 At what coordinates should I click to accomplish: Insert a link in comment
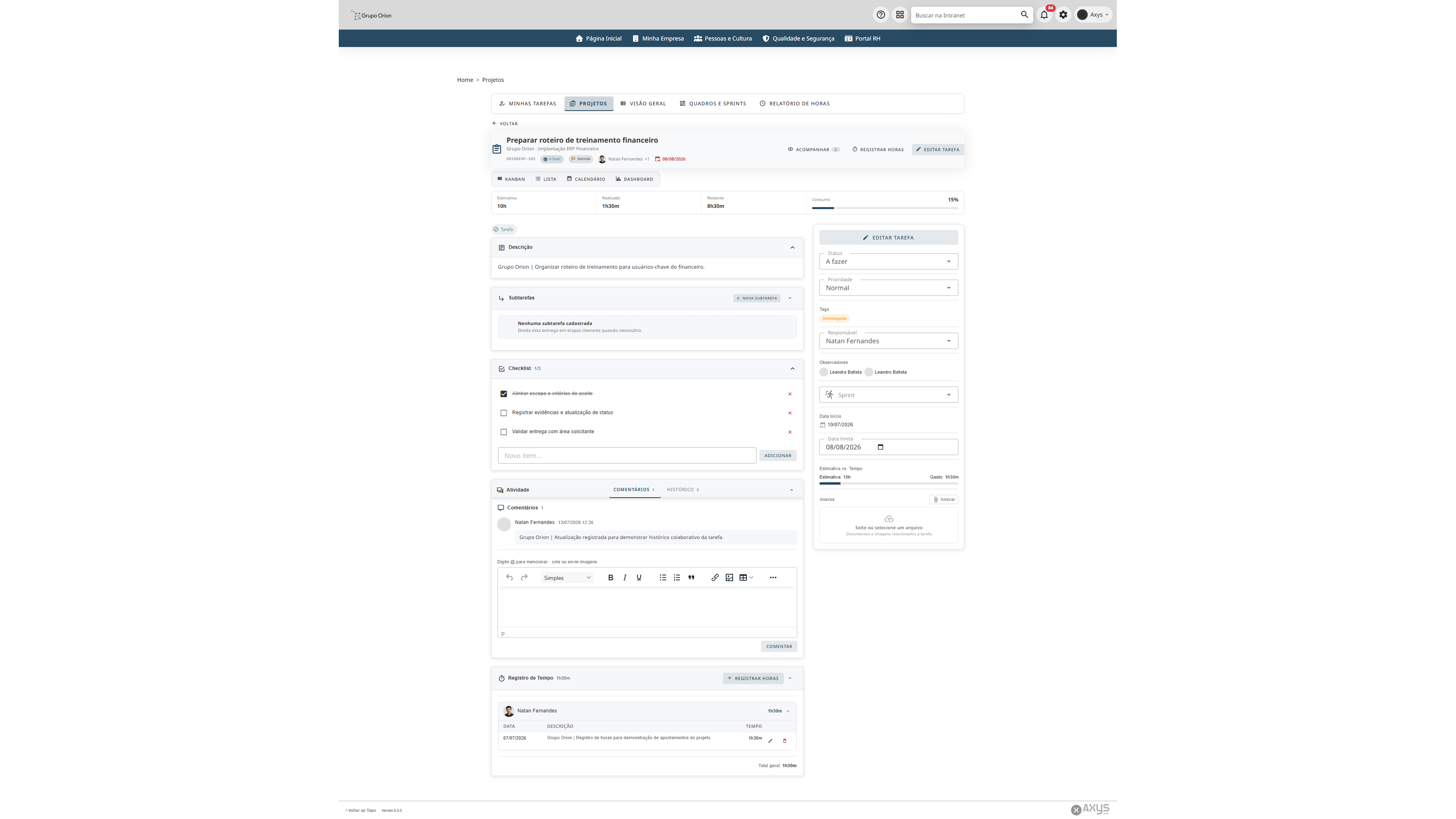click(715, 577)
